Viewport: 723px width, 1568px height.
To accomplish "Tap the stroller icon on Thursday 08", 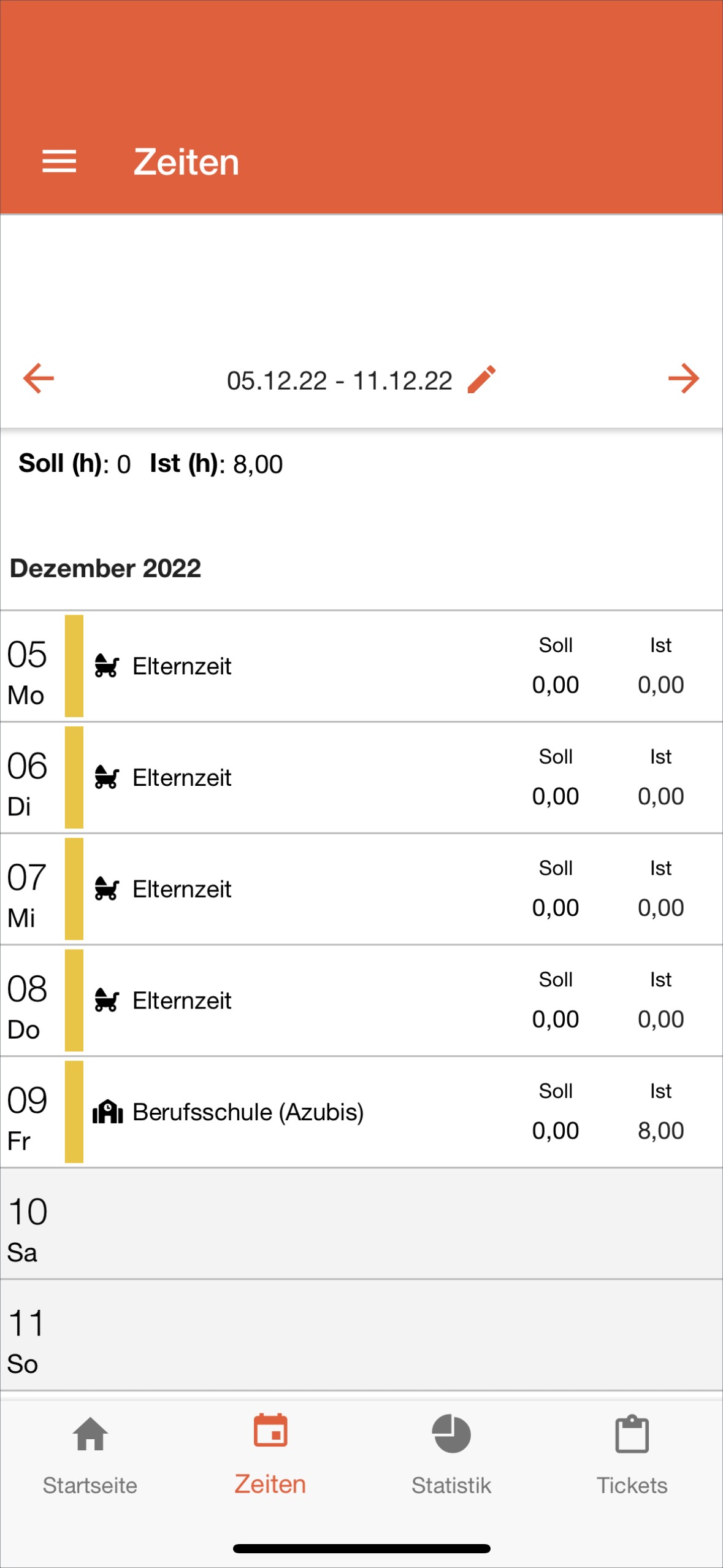I will pyautogui.click(x=107, y=1001).
